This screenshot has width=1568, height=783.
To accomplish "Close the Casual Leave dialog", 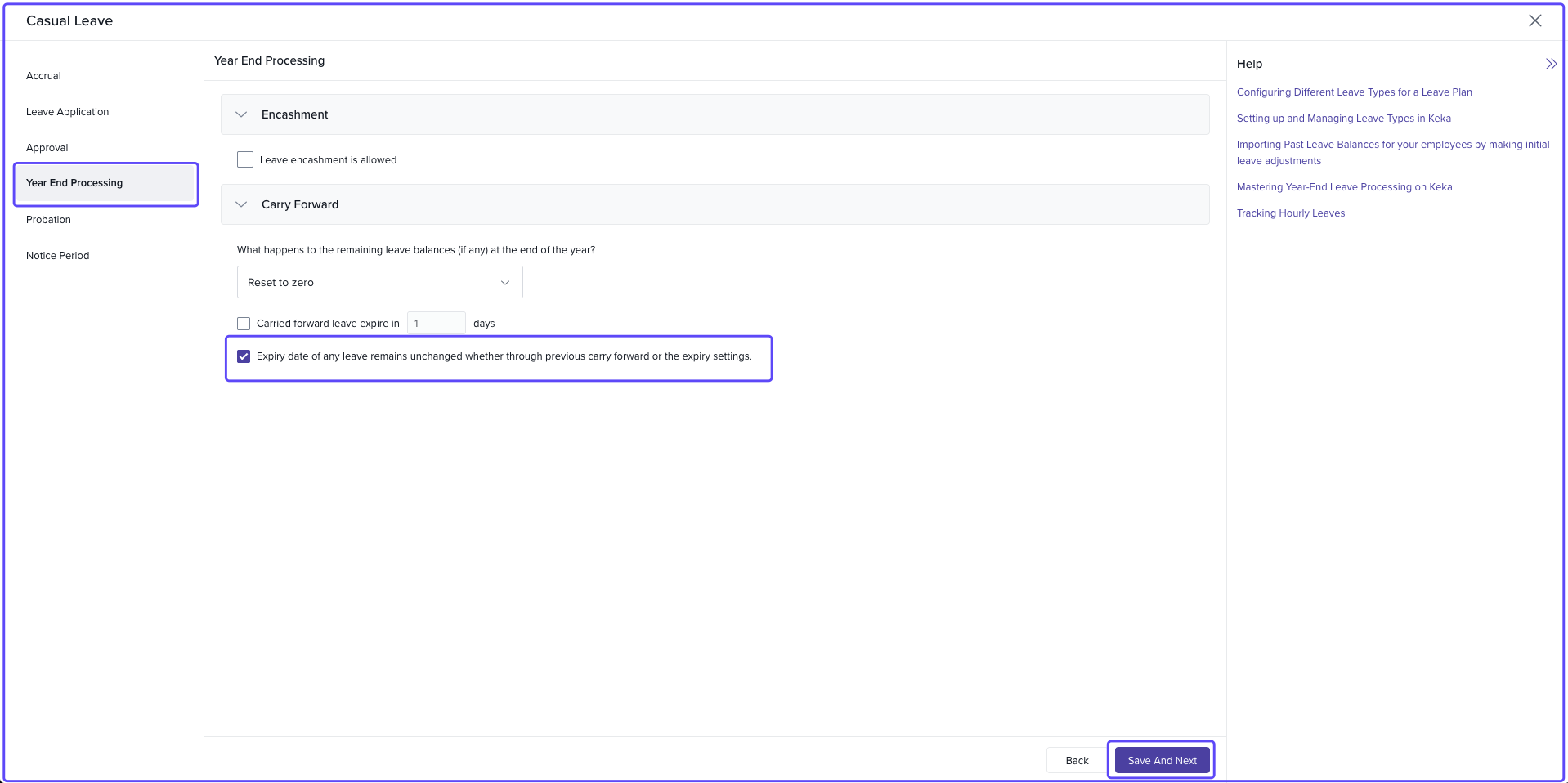I will 1534,20.
